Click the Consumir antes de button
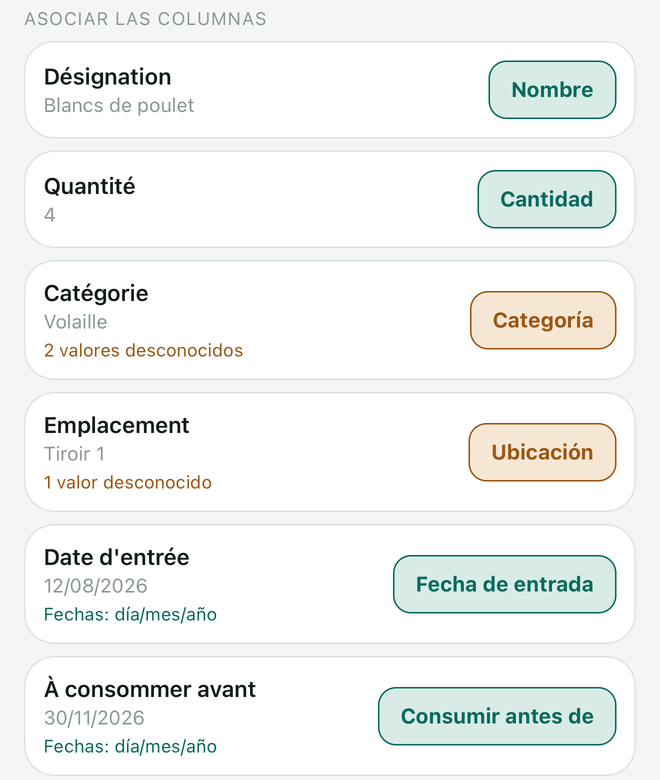 tap(497, 716)
